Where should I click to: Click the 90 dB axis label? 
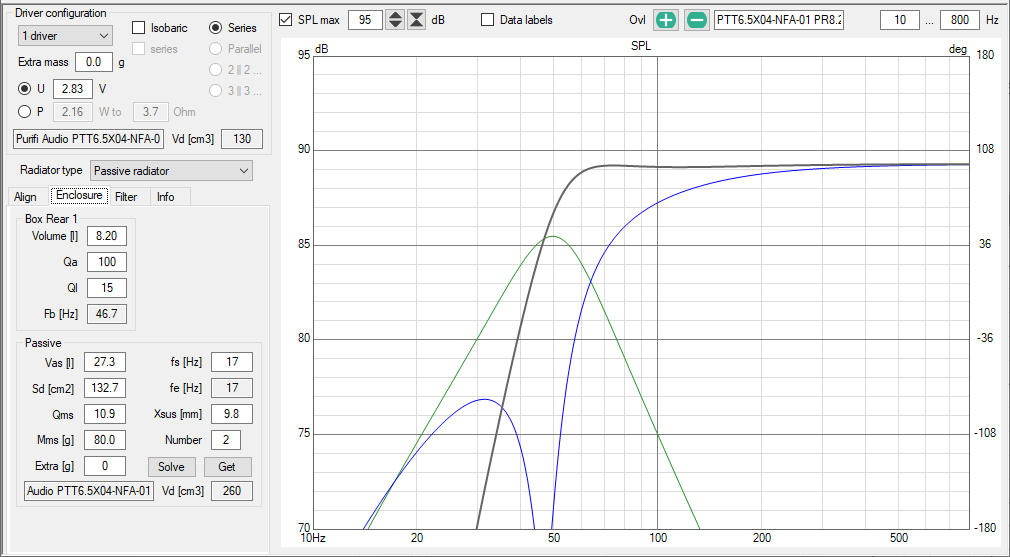(x=302, y=149)
